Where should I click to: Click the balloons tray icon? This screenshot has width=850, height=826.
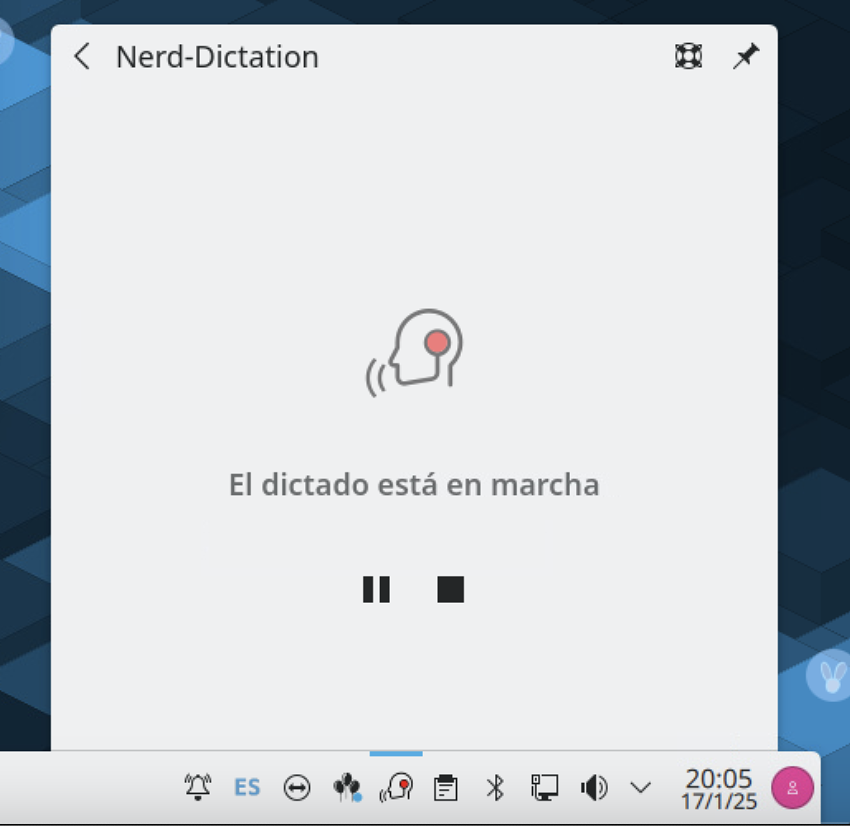(346, 788)
